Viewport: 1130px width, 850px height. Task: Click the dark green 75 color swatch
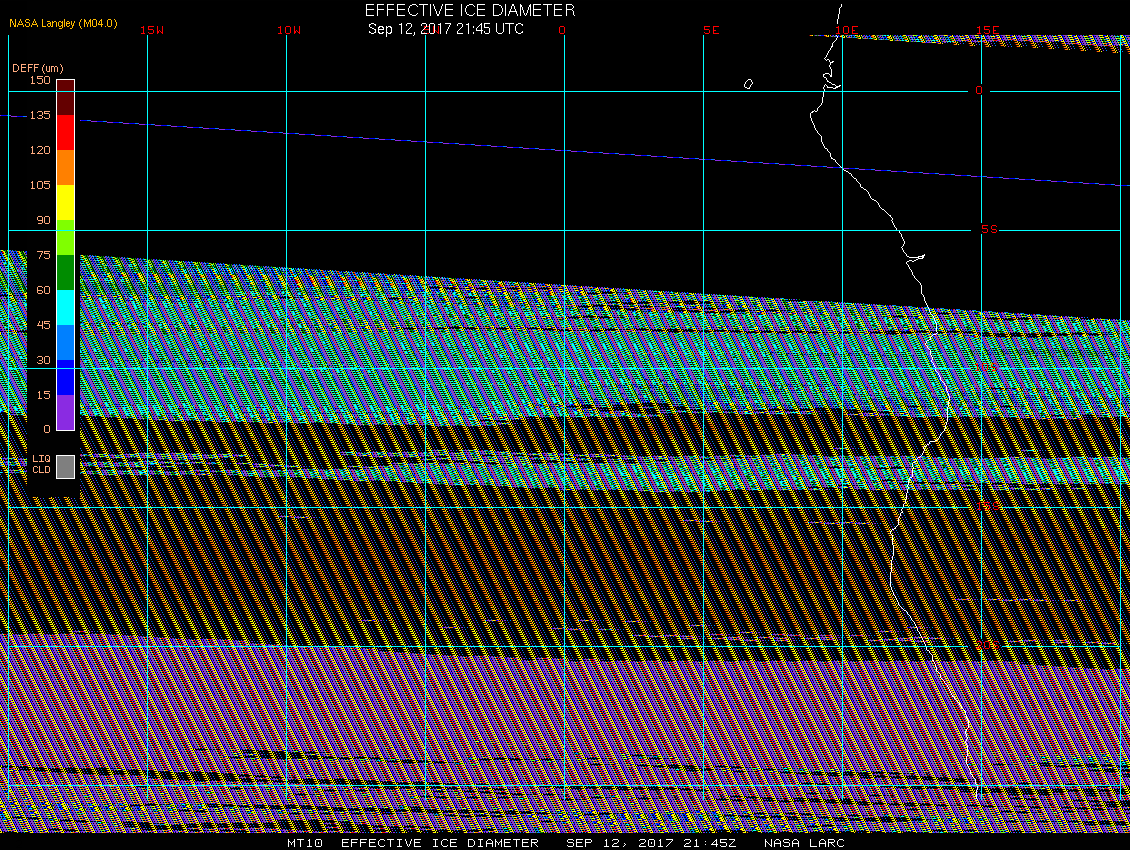click(66, 273)
